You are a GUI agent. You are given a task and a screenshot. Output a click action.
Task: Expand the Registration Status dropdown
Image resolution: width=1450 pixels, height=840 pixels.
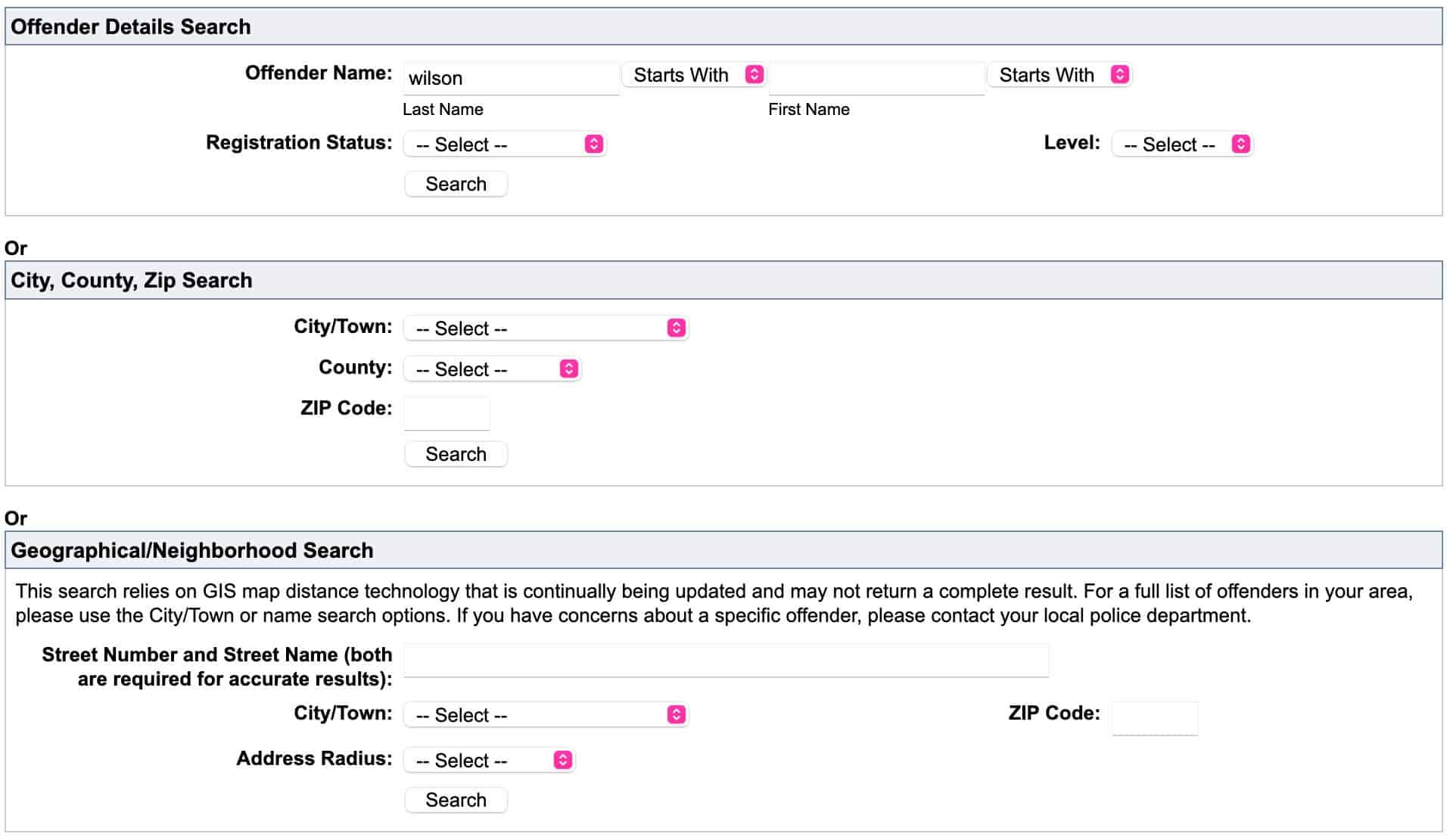pos(504,145)
